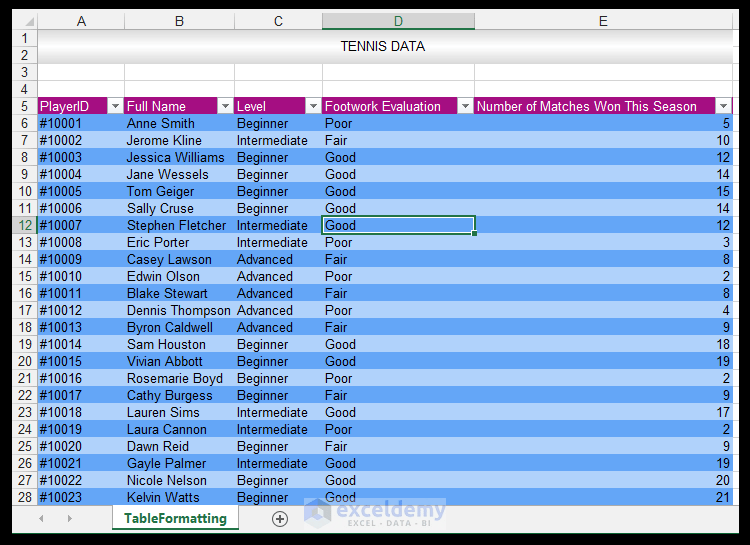Select the #10023 PlayerID cell

click(81, 497)
